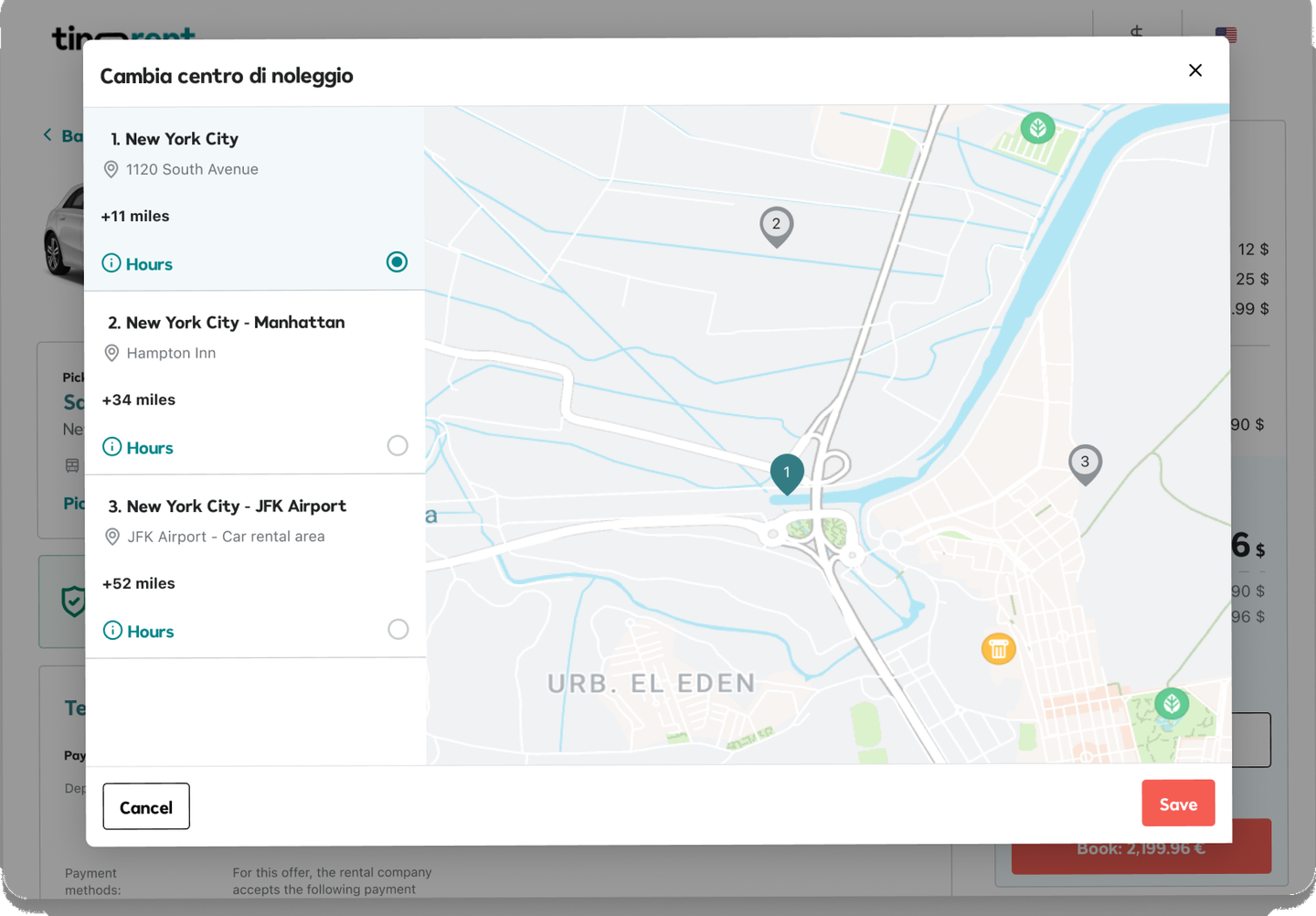Select the New York City radio button
This screenshot has width=1316, height=916.
click(397, 261)
